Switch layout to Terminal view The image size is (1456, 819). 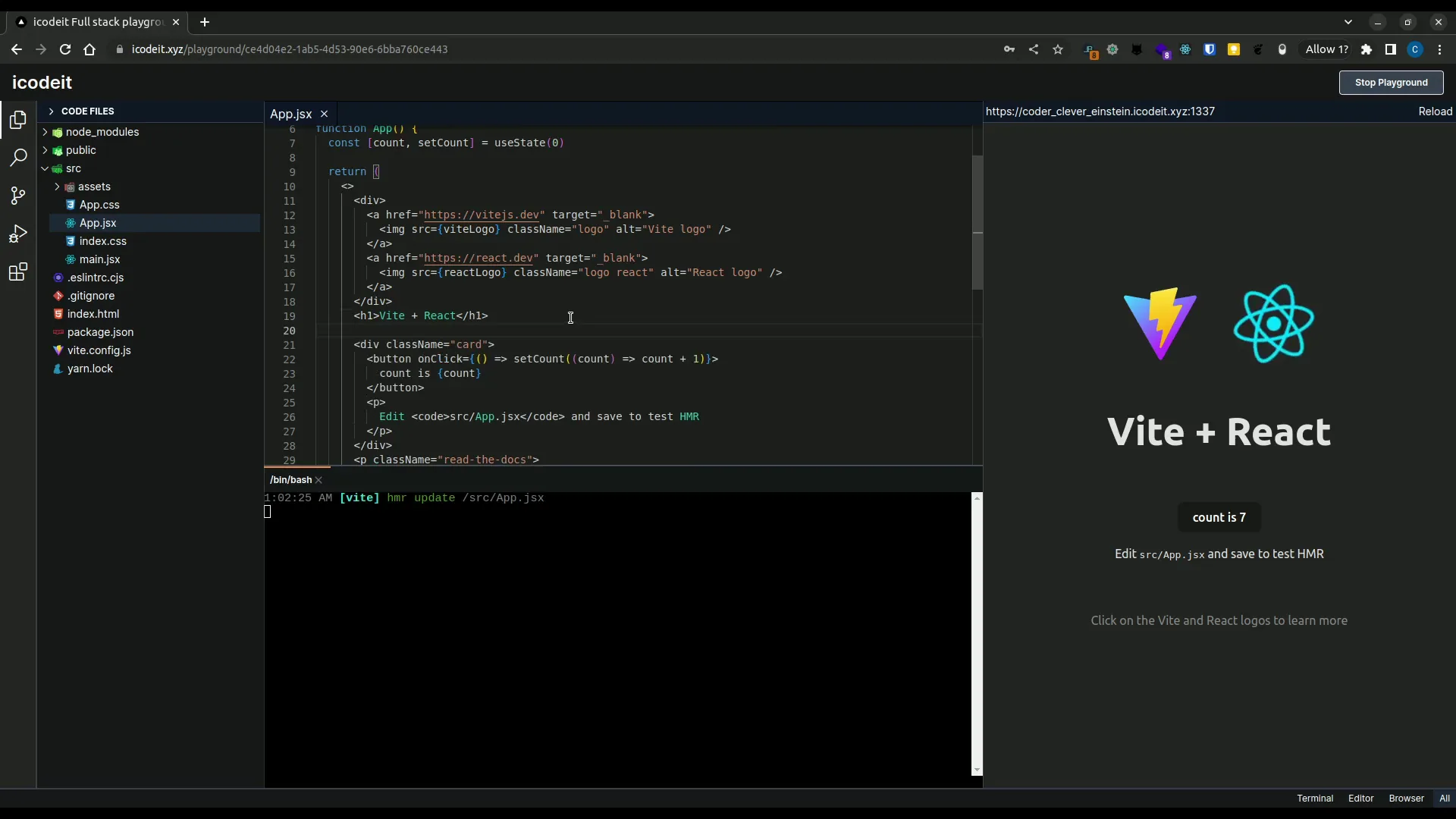1315,799
